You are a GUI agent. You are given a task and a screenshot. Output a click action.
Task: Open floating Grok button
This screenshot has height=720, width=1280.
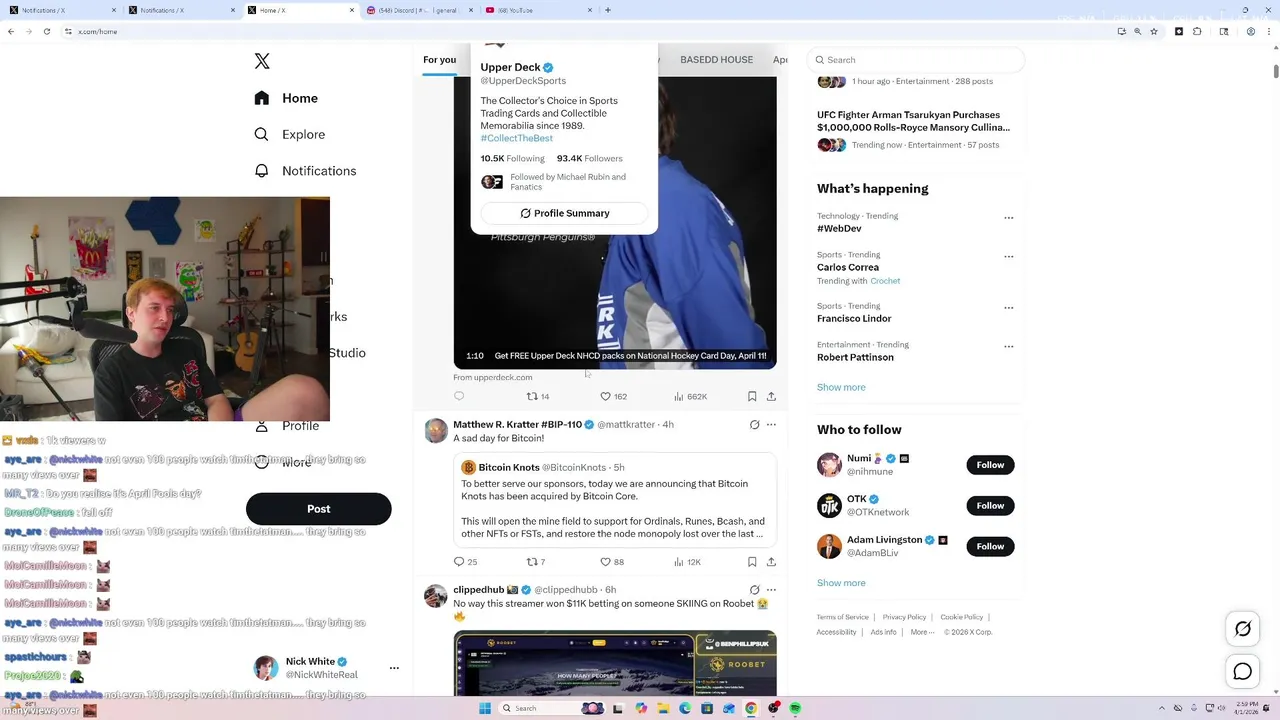pyautogui.click(x=1243, y=629)
